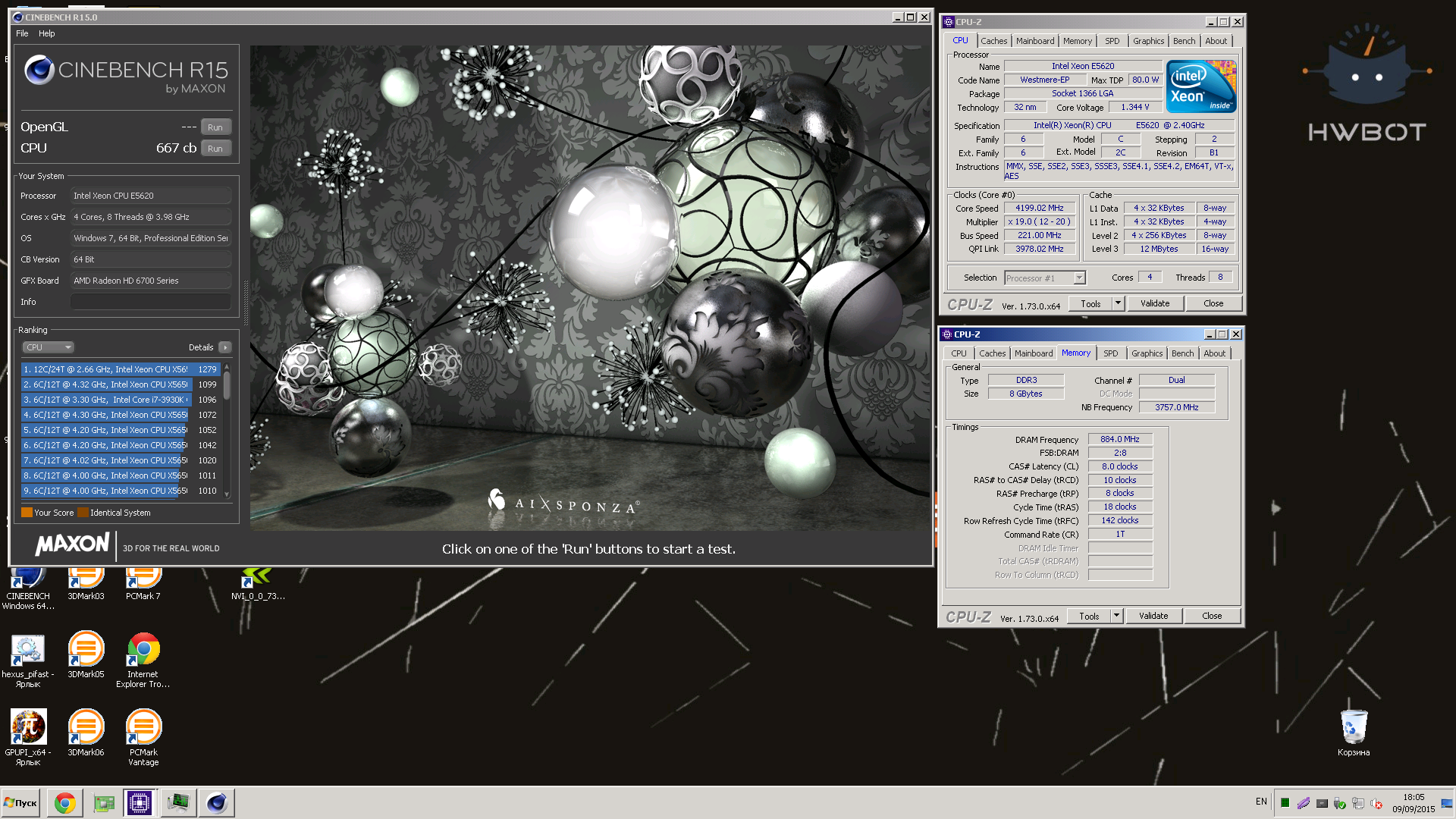Click Chrome icon in taskbar
This screenshot has width=1456, height=819.
64,802
